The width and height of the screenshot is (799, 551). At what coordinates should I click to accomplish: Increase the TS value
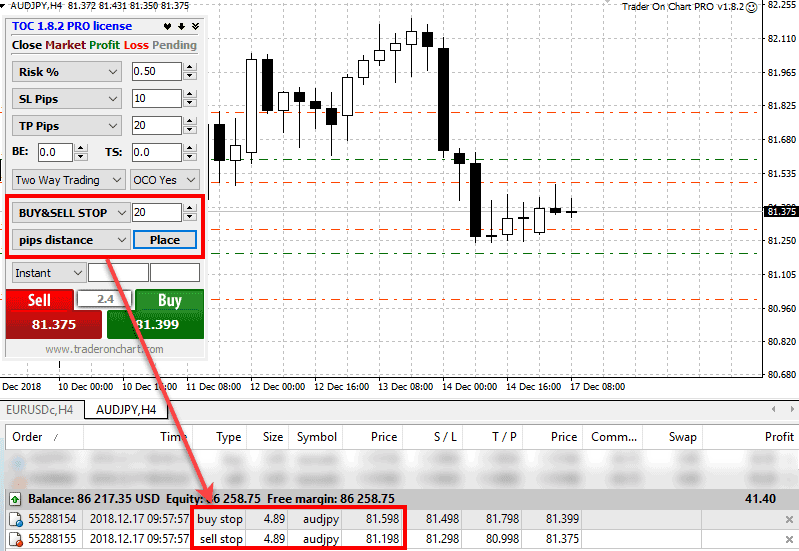(x=190, y=148)
